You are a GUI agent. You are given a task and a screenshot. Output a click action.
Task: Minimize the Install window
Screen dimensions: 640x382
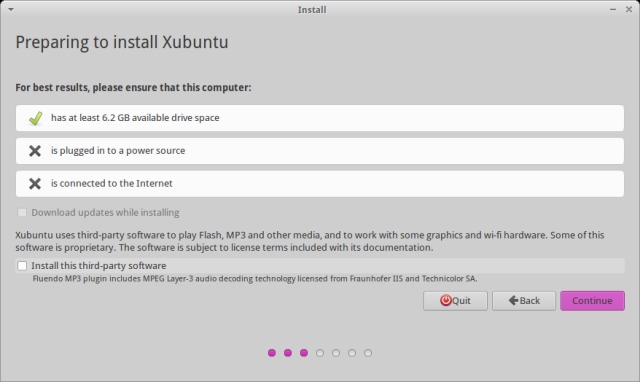(613, 9)
